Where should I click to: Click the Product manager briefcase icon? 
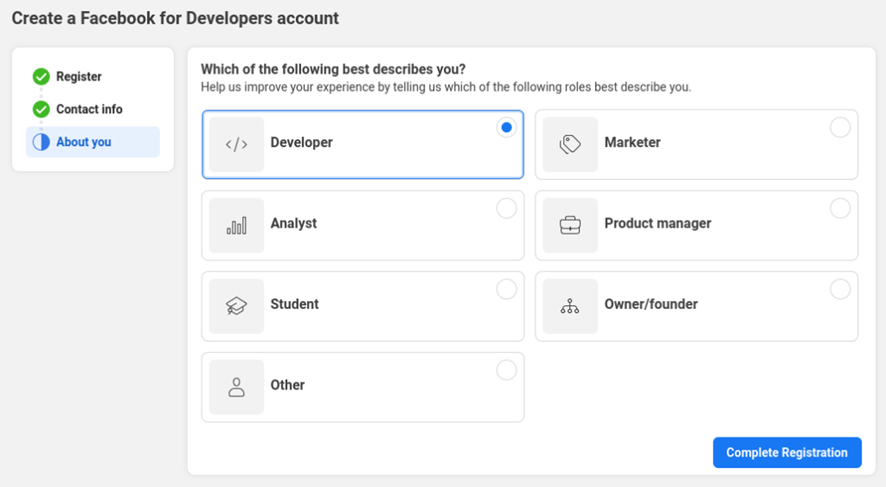click(570, 225)
